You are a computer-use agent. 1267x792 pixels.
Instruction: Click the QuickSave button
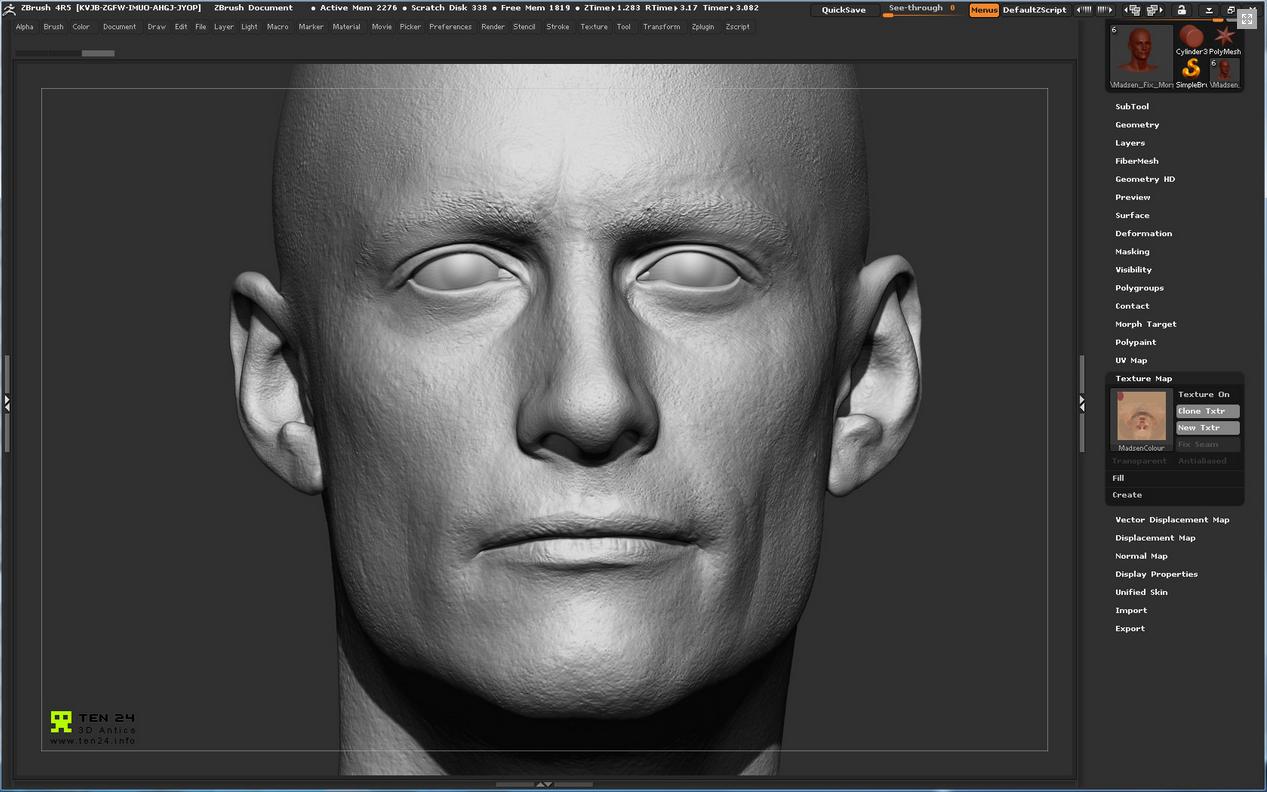[843, 9]
